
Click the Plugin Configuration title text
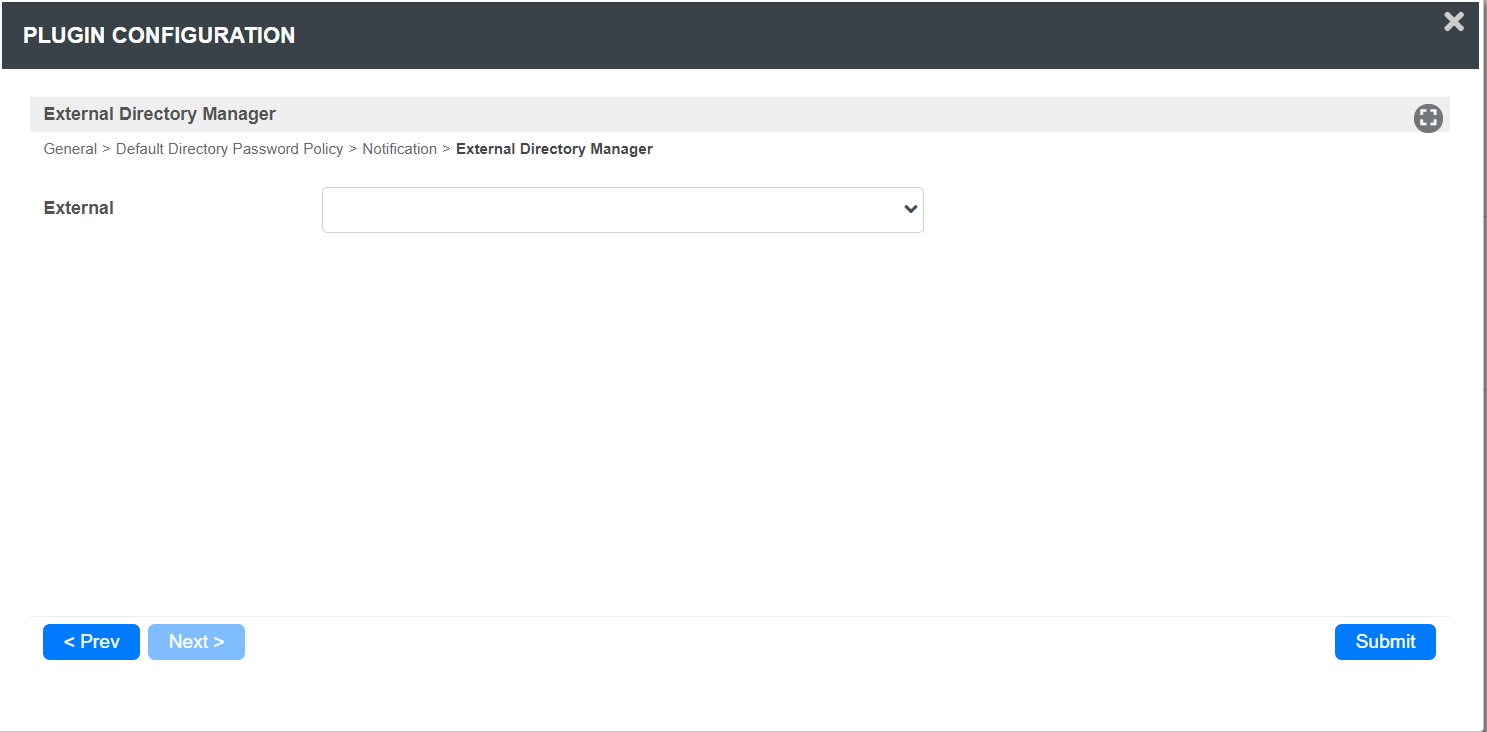tap(159, 35)
